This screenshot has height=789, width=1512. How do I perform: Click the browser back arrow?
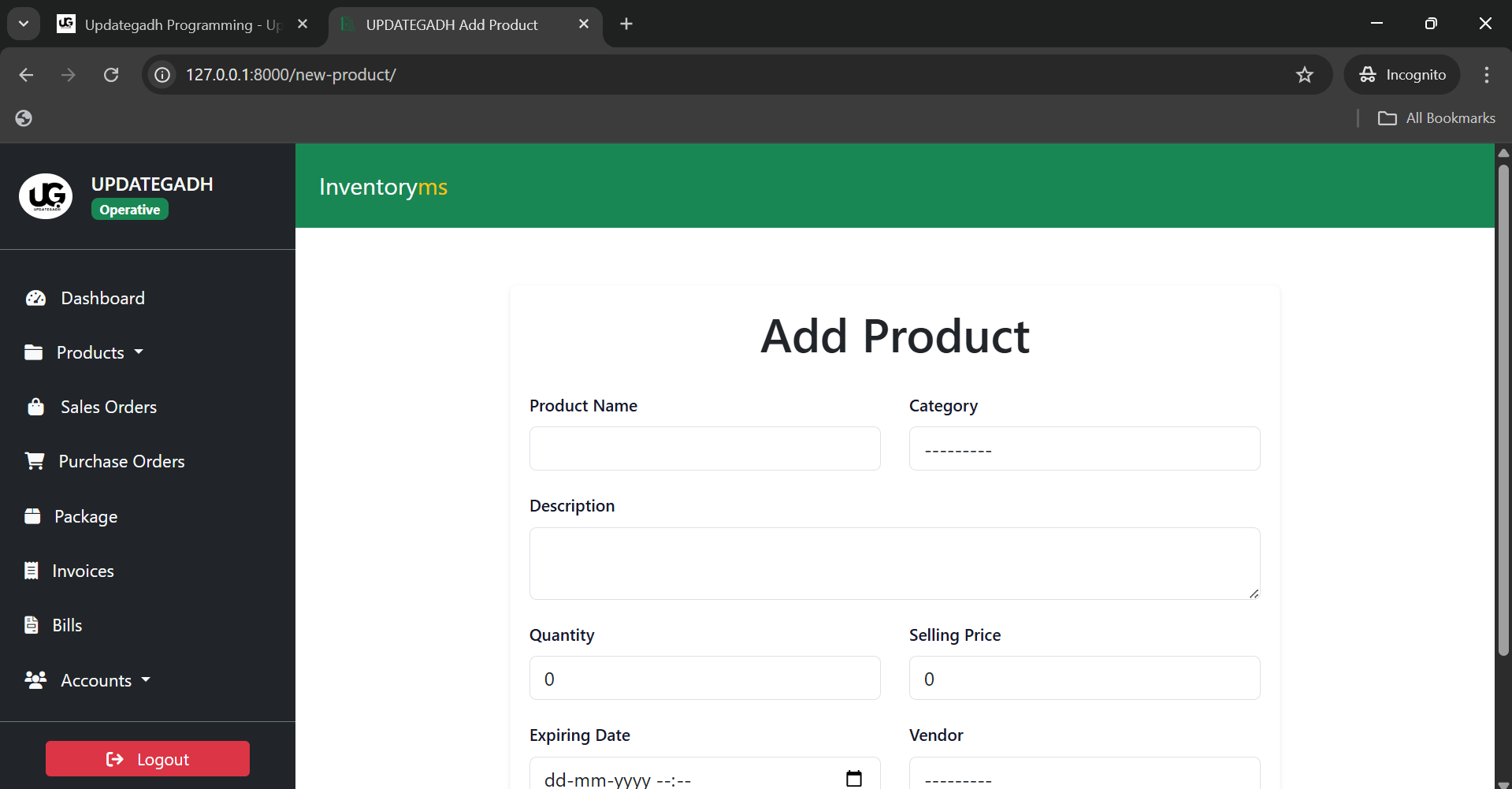pos(26,75)
